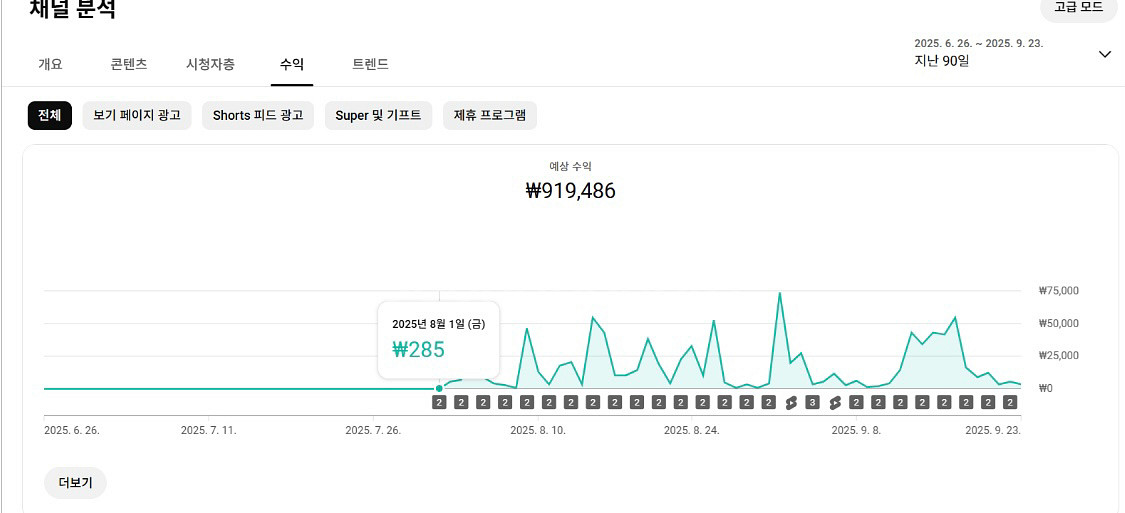The height and width of the screenshot is (513, 1125).
Task: Go to the 시청자층 tab
Action: (x=211, y=64)
